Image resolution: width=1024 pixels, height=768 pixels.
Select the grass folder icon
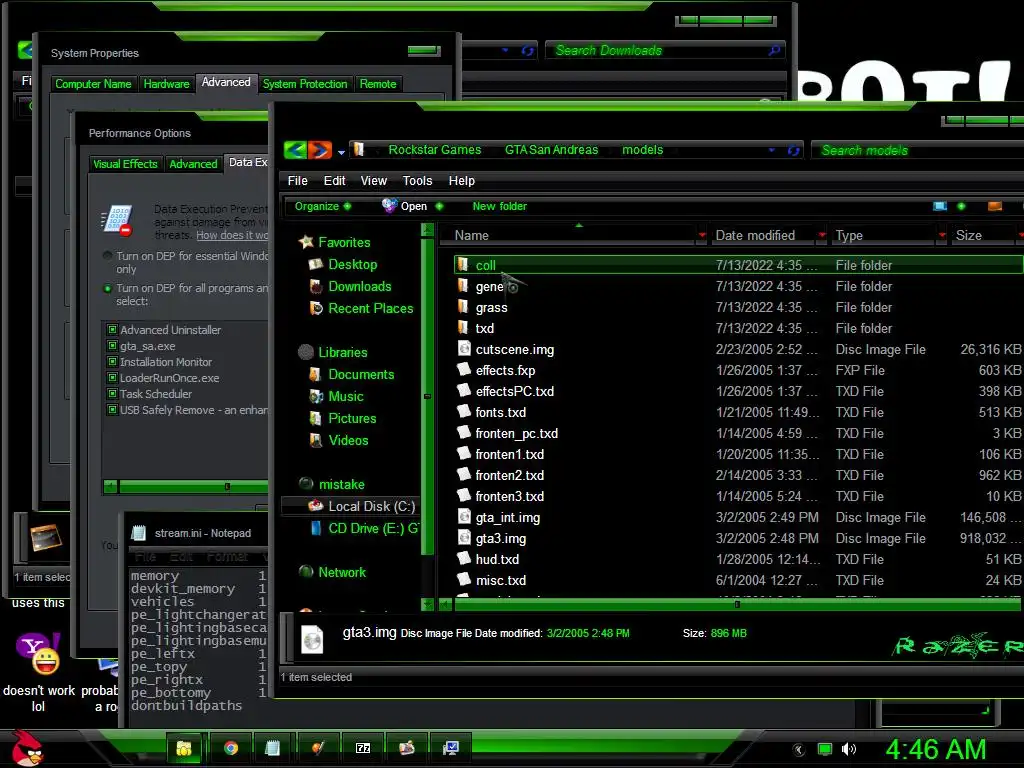[464, 307]
